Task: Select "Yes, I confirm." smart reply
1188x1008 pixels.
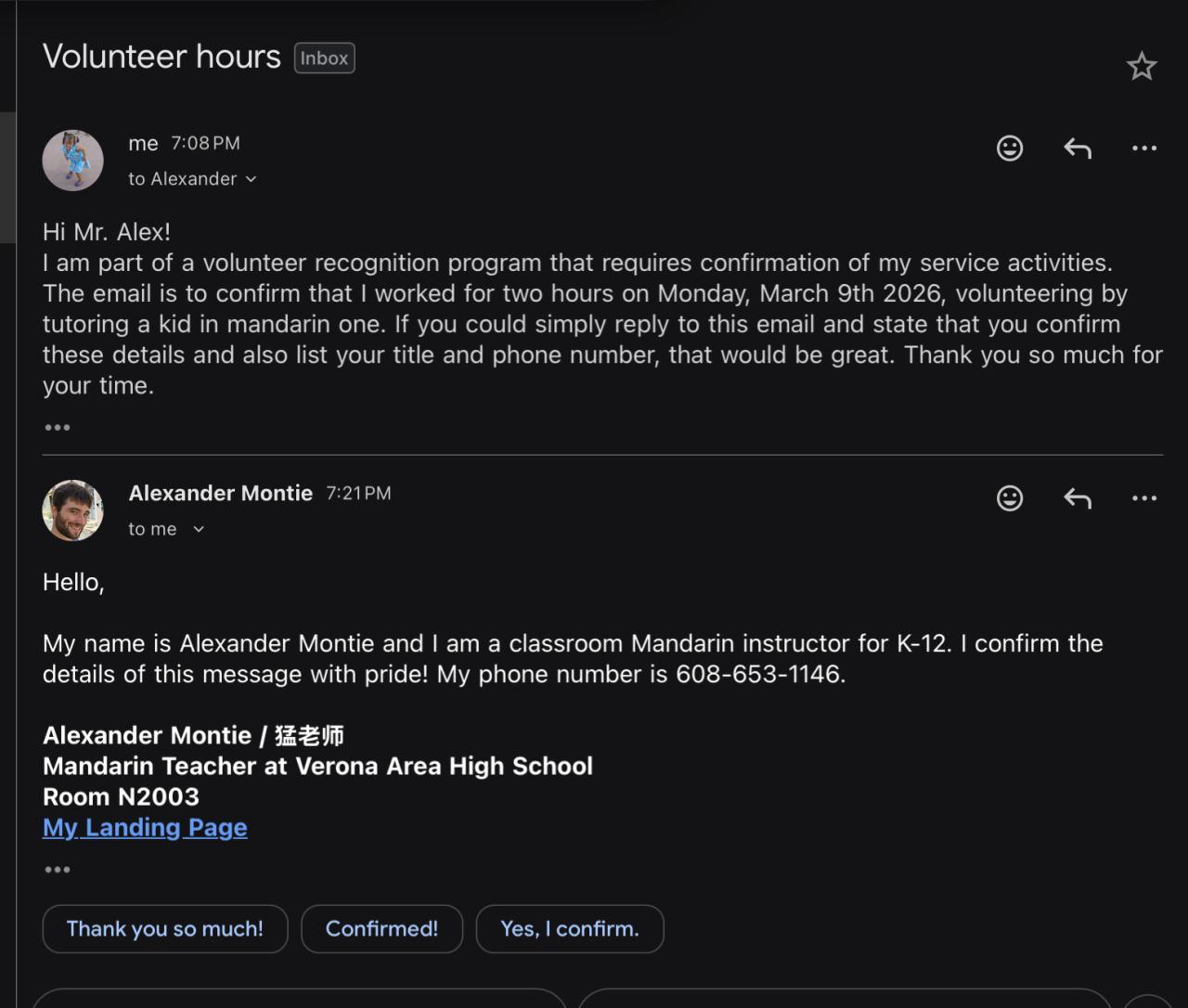Action: coord(569,928)
